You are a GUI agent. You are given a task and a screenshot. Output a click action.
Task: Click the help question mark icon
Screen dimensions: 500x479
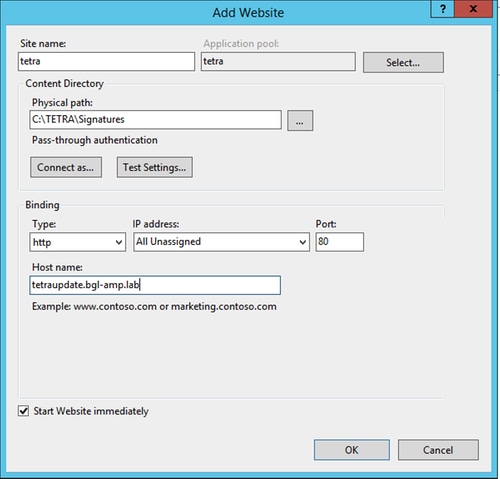pyautogui.click(x=442, y=9)
